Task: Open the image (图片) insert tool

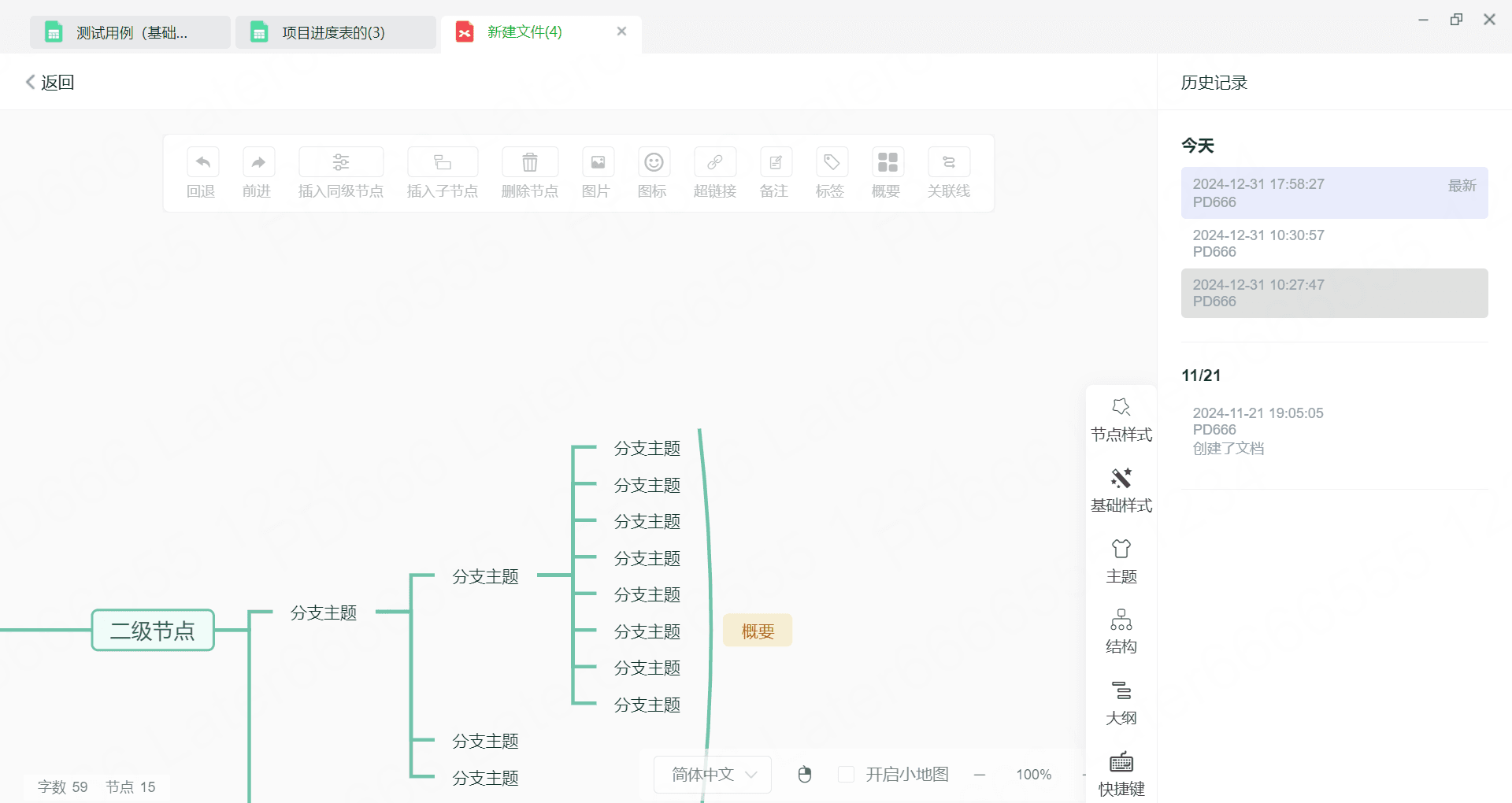Action: click(598, 162)
